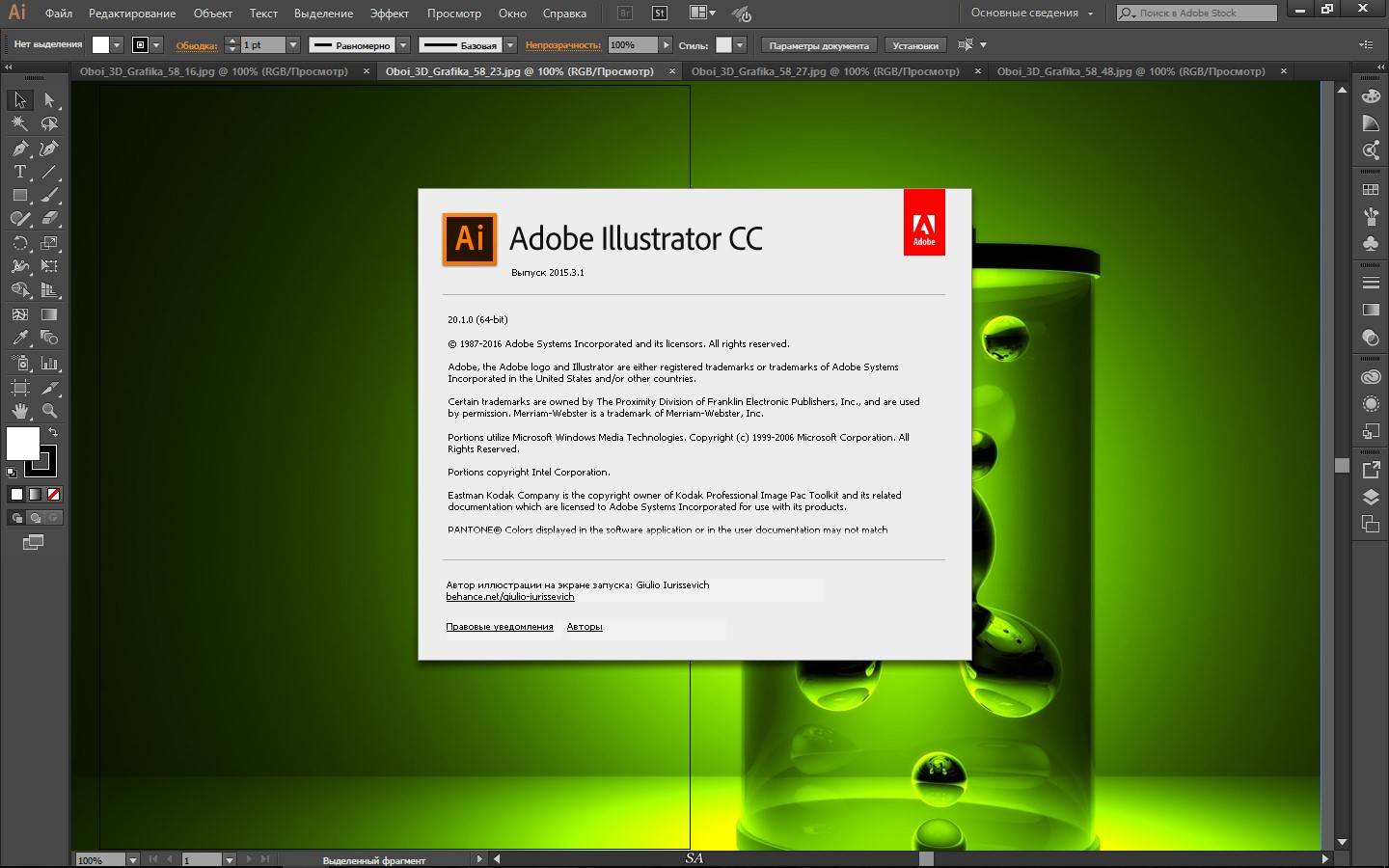Enable Draw Behind mode
Image resolution: width=1389 pixels, height=868 pixels.
click(x=35, y=518)
